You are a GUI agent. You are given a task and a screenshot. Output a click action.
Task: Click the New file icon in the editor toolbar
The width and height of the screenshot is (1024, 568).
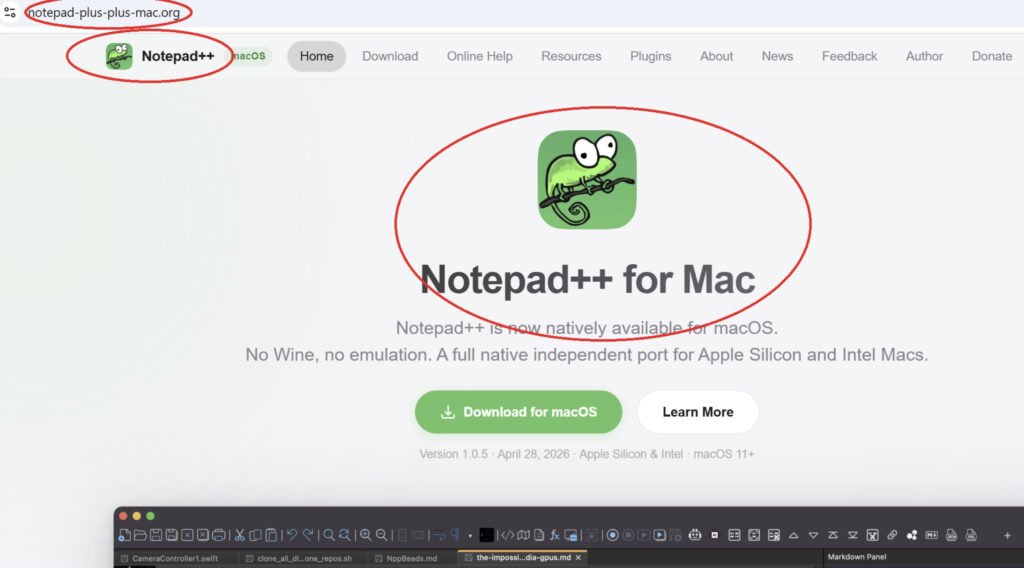(x=125, y=535)
